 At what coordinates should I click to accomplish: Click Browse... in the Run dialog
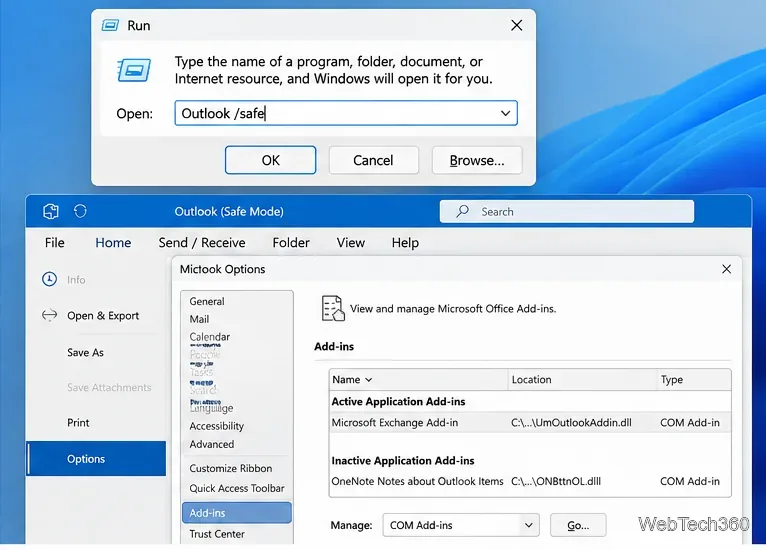coord(477,160)
